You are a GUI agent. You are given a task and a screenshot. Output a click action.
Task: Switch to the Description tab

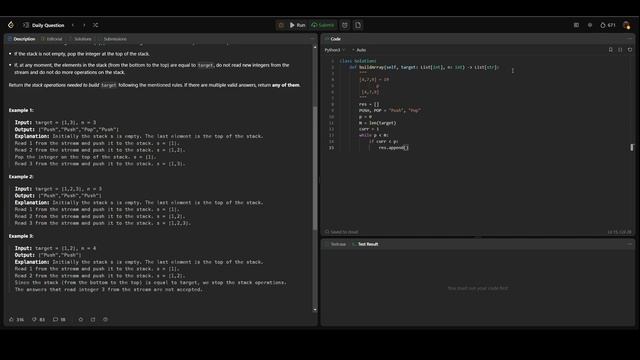pos(21,39)
